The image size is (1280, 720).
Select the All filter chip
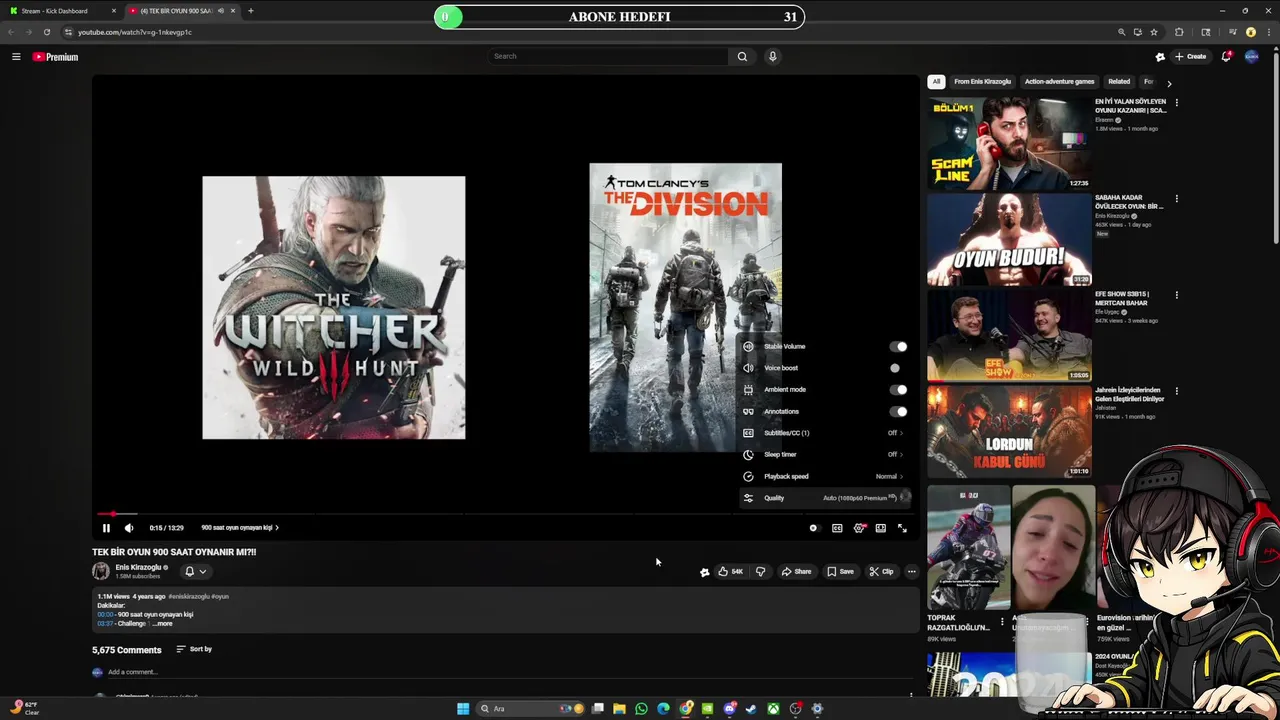pyautogui.click(x=936, y=82)
